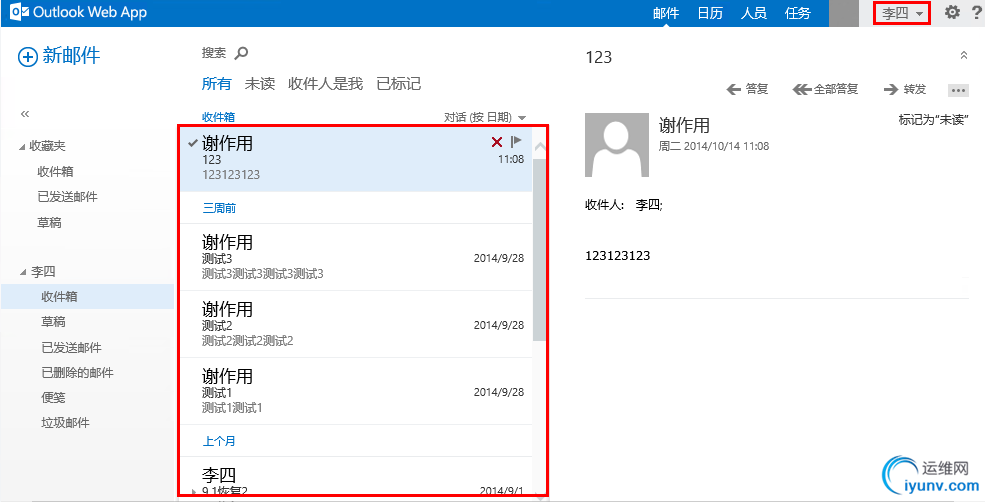Image resolution: width=985 pixels, height=502 pixels.
Task: Toggle checkmark on 123 message
Action: click(x=193, y=143)
